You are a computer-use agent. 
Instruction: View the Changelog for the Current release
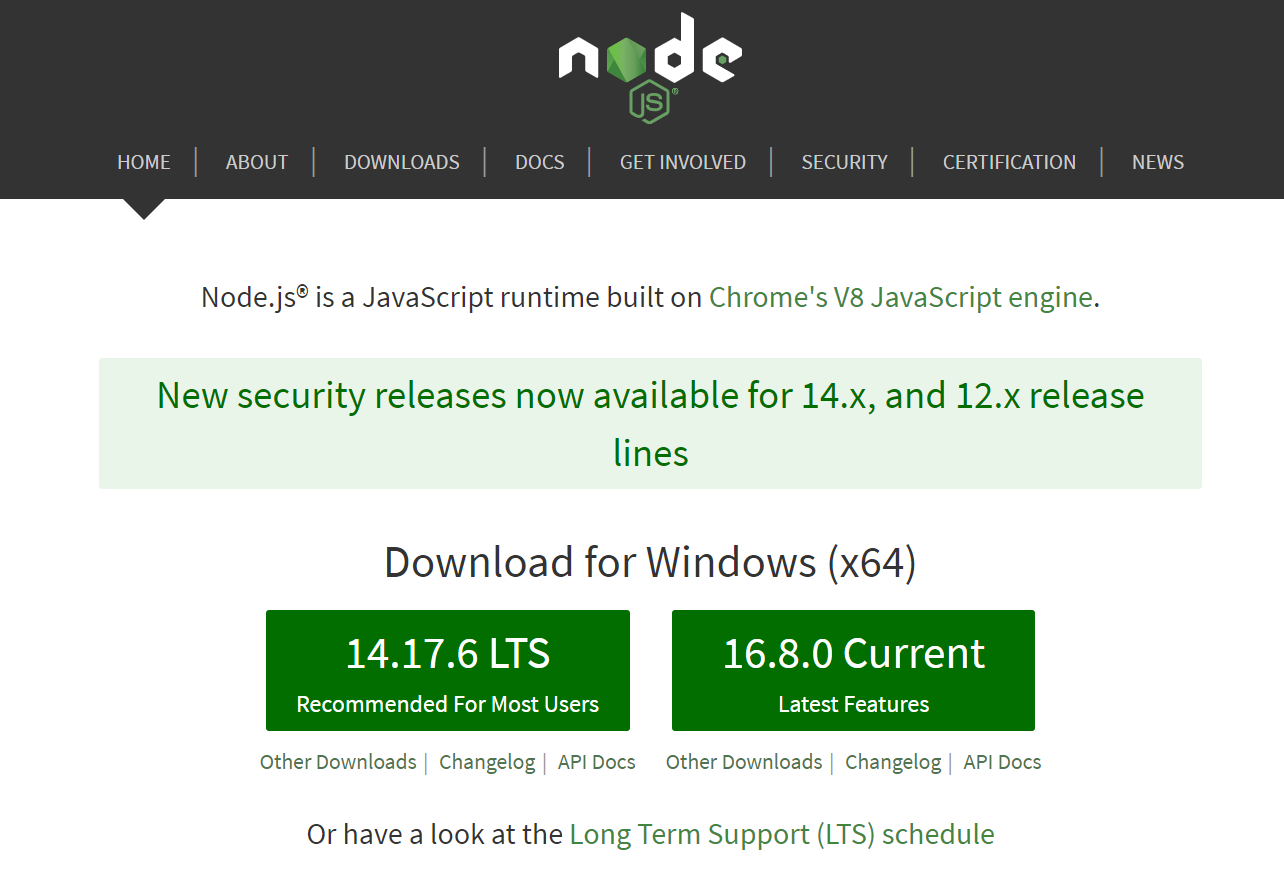pyautogui.click(x=893, y=762)
